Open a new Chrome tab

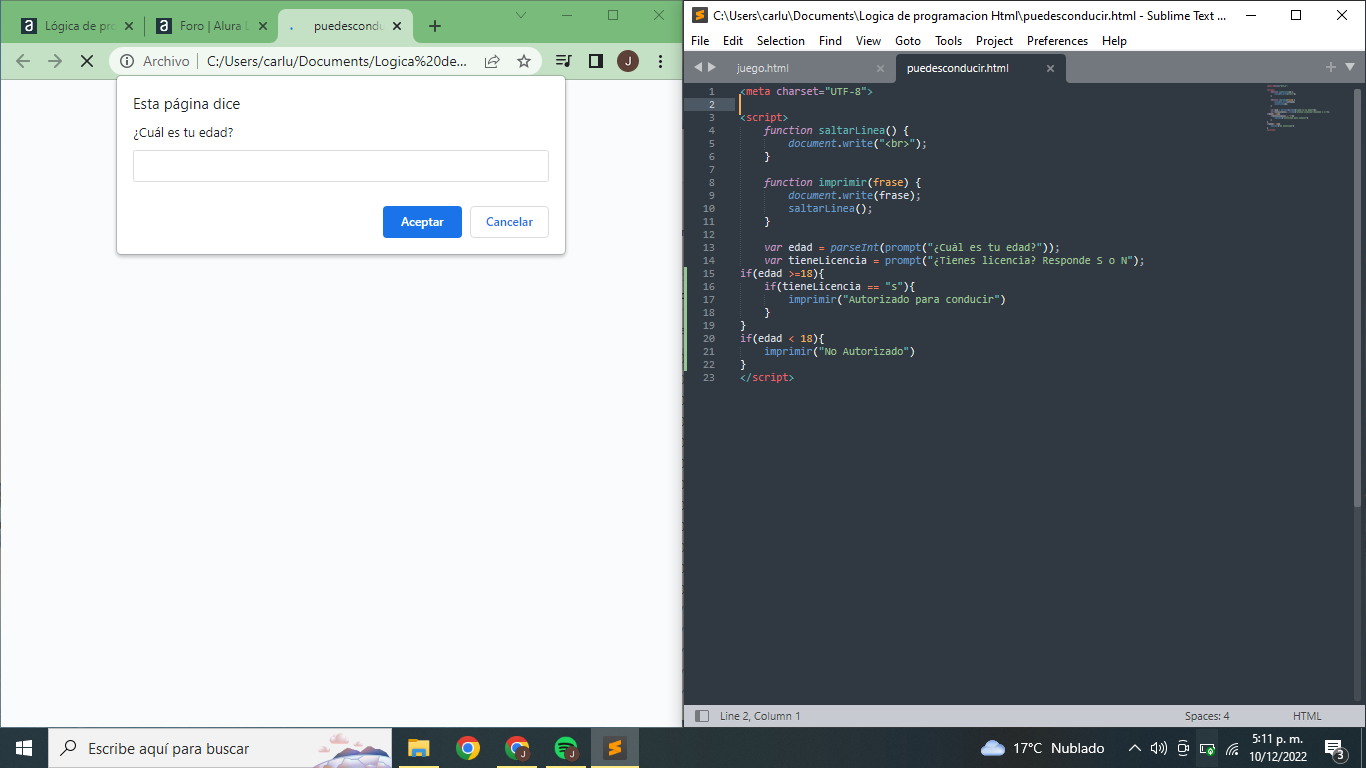pos(434,26)
